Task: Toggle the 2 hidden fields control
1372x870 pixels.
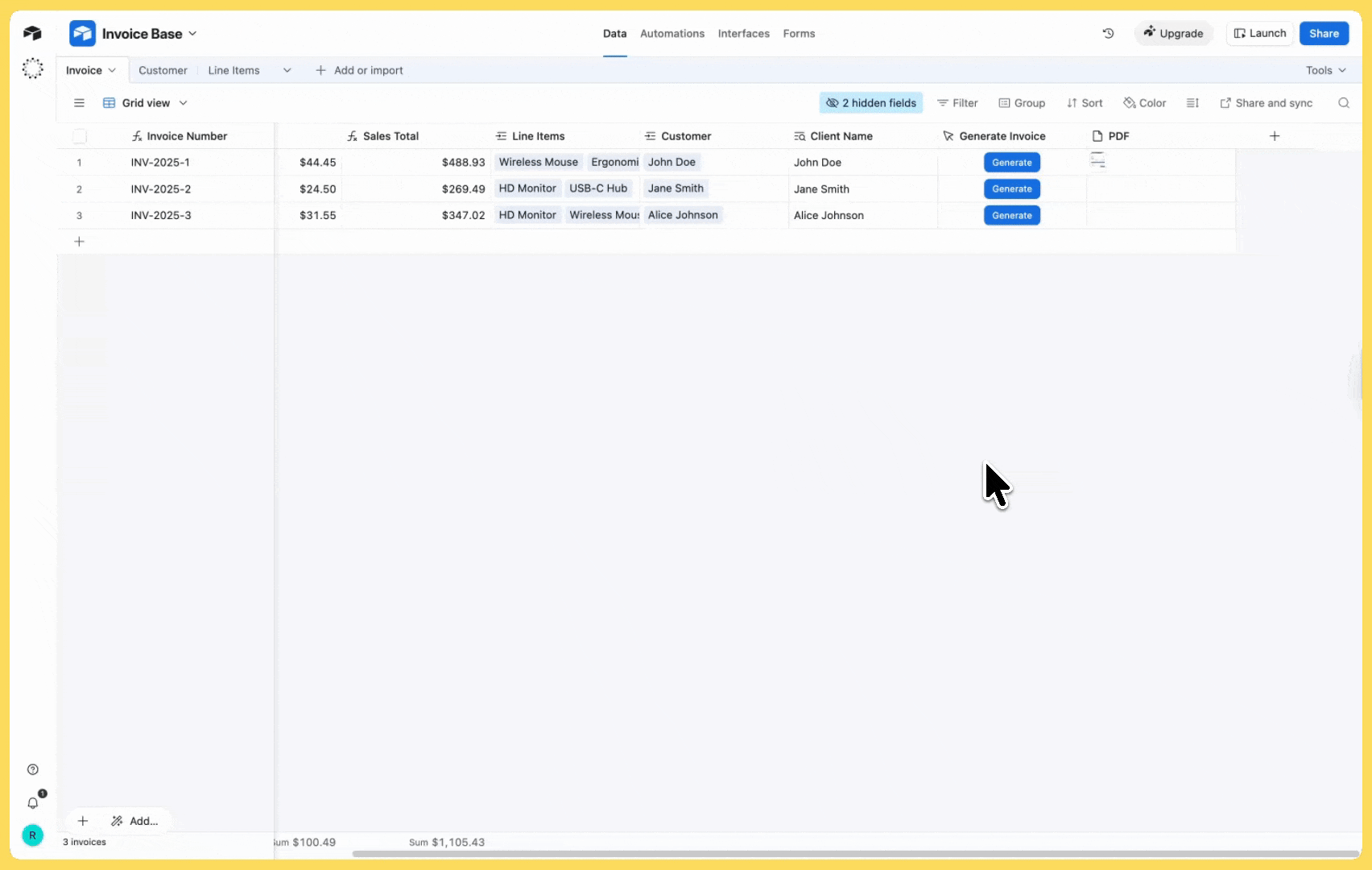Action: [x=871, y=103]
